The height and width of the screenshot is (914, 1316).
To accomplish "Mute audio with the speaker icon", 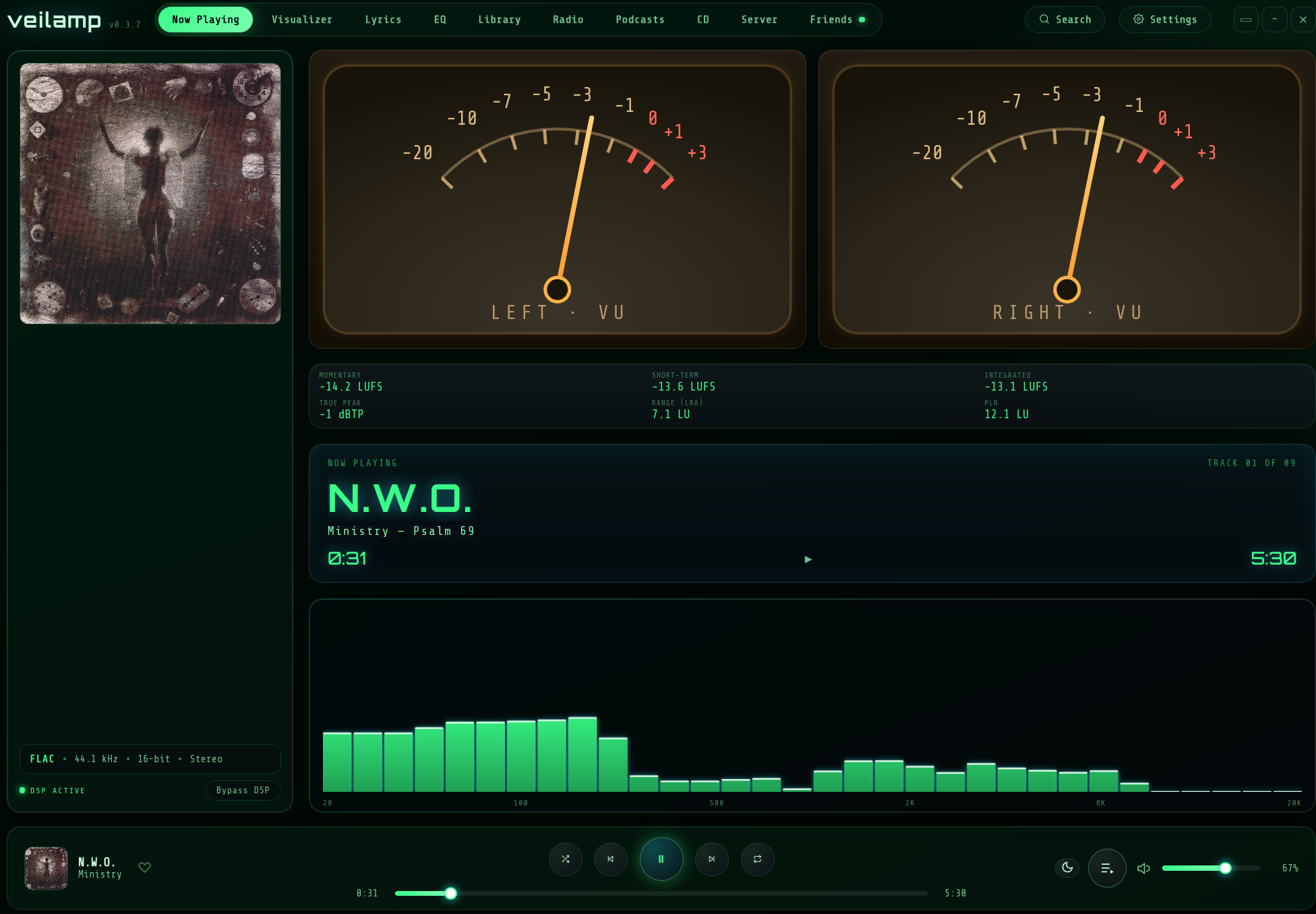I will (x=1143, y=868).
